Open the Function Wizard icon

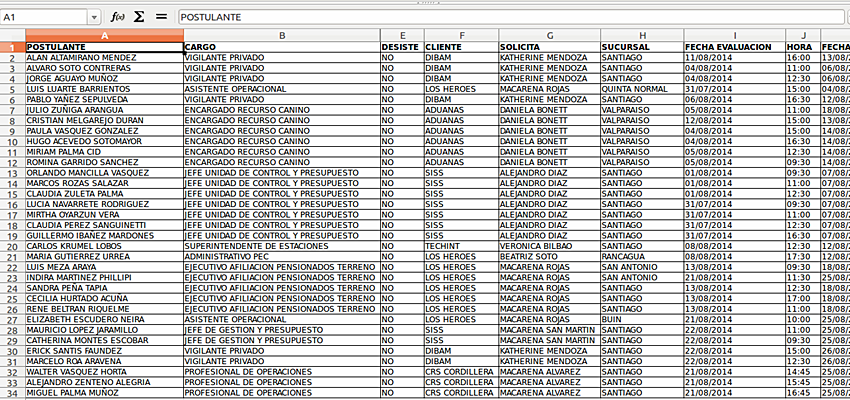117,17
